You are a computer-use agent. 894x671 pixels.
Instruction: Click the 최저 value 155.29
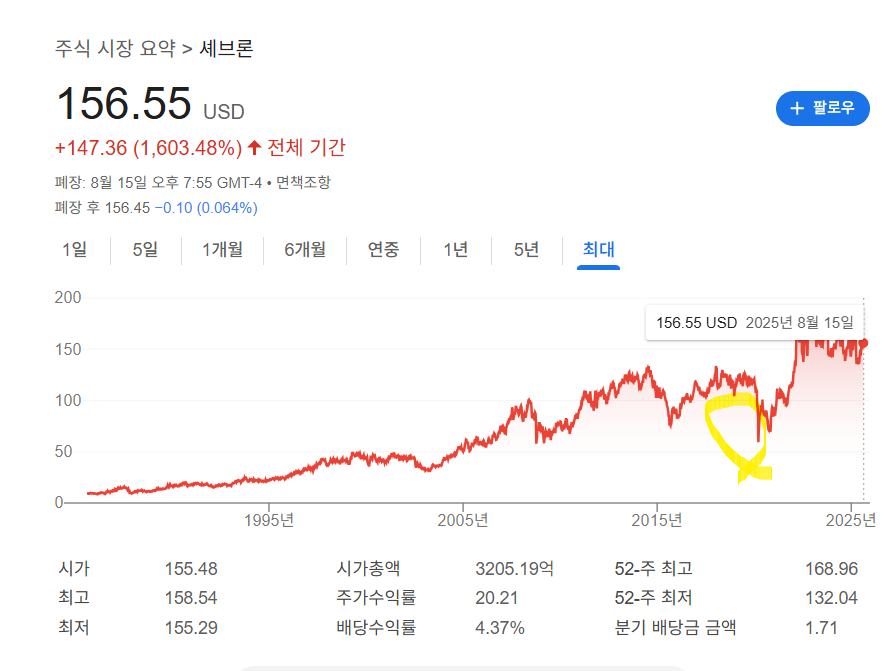click(191, 628)
